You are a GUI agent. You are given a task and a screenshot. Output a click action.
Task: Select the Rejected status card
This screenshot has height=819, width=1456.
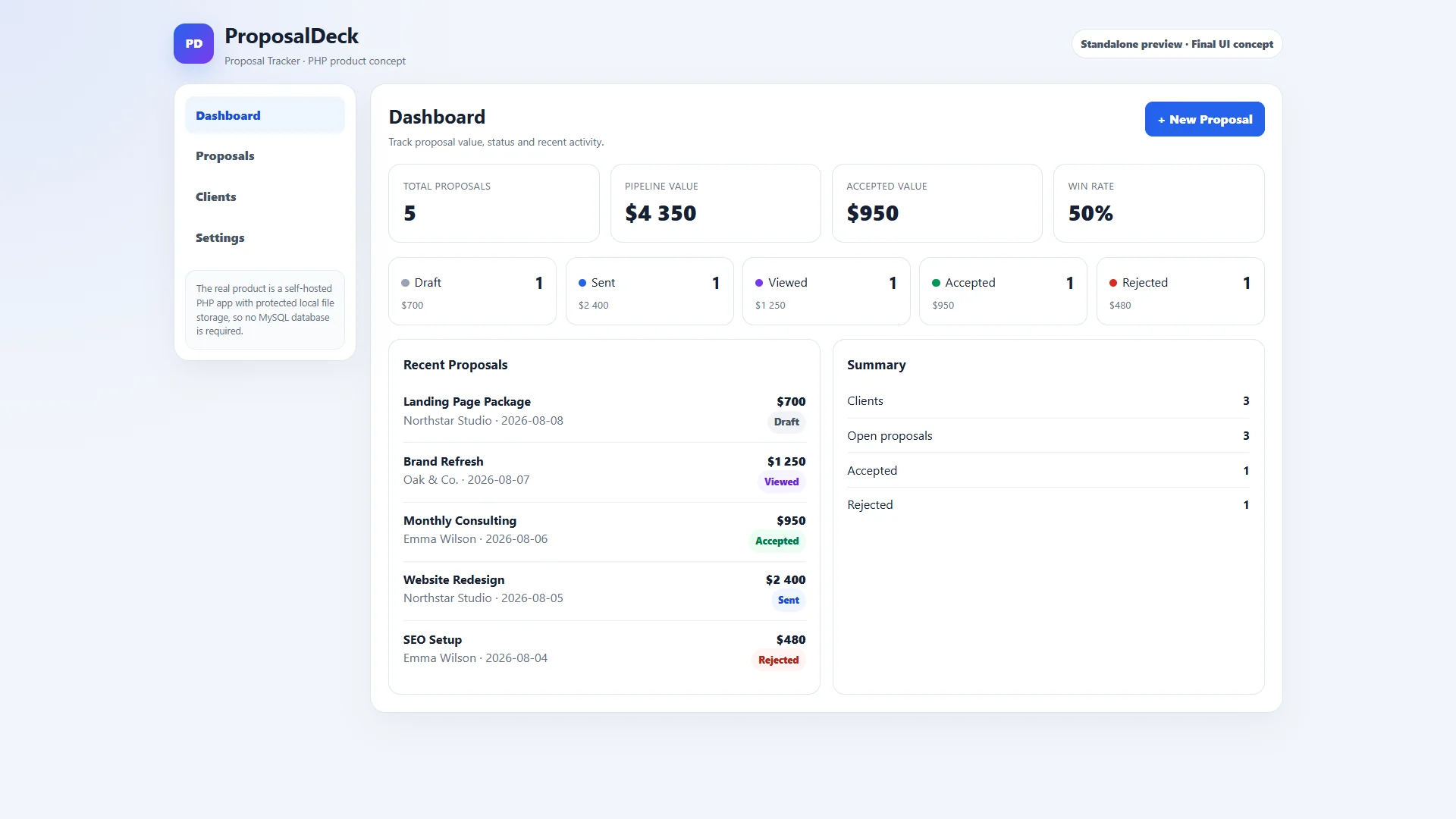pos(1181,291)
